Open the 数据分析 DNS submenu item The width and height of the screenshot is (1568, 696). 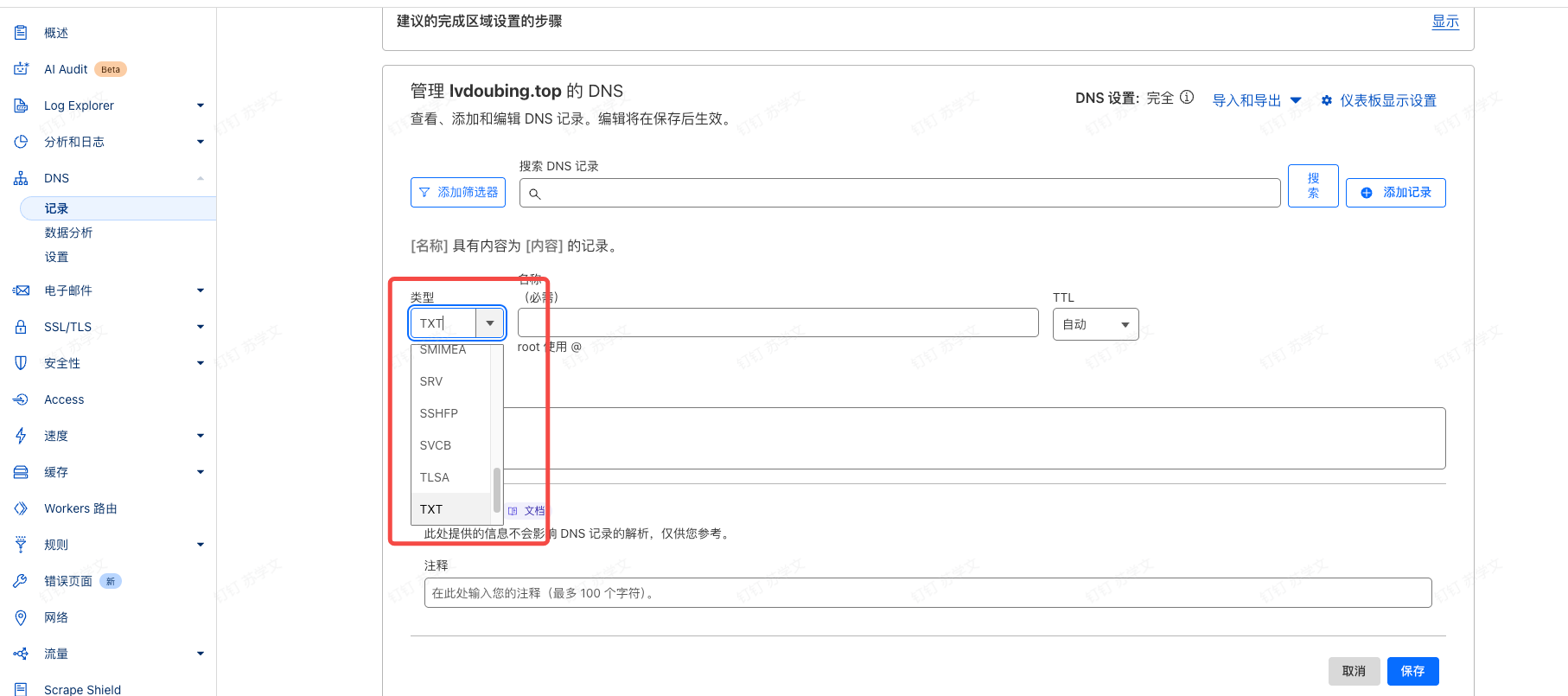tap(68, 233)
